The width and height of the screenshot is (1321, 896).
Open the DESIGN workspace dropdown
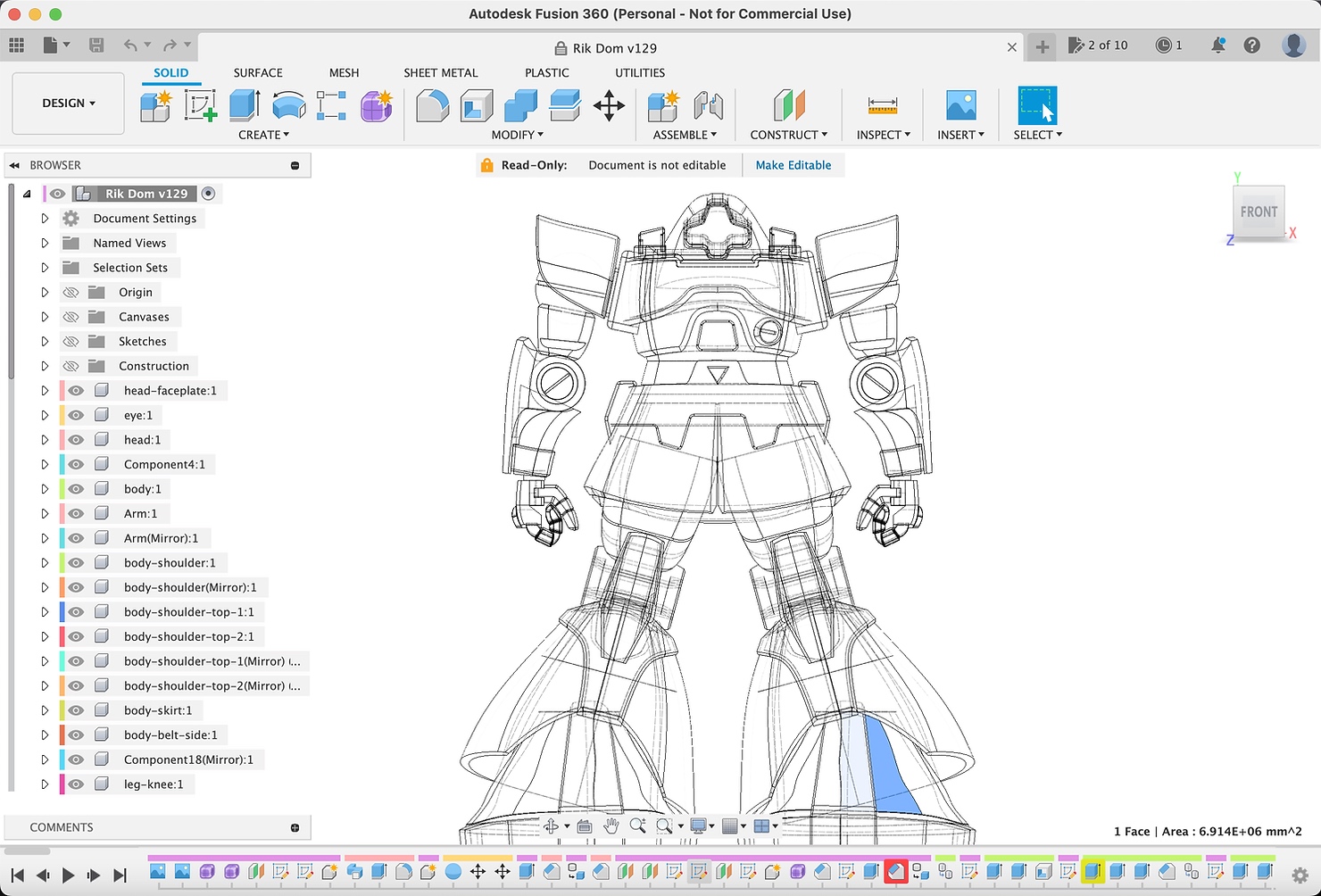click(x=67, y=103)
